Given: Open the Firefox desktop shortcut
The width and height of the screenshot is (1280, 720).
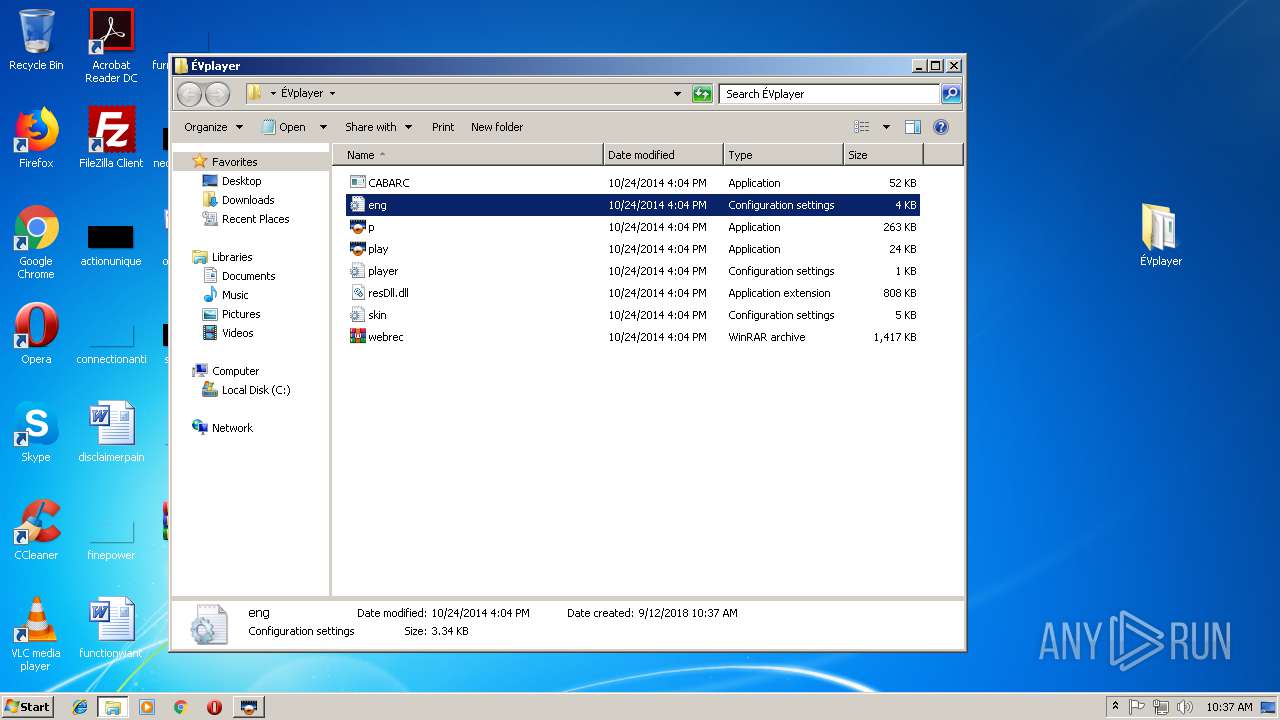Looking at the screenshot, I should (x=36, y=138).
